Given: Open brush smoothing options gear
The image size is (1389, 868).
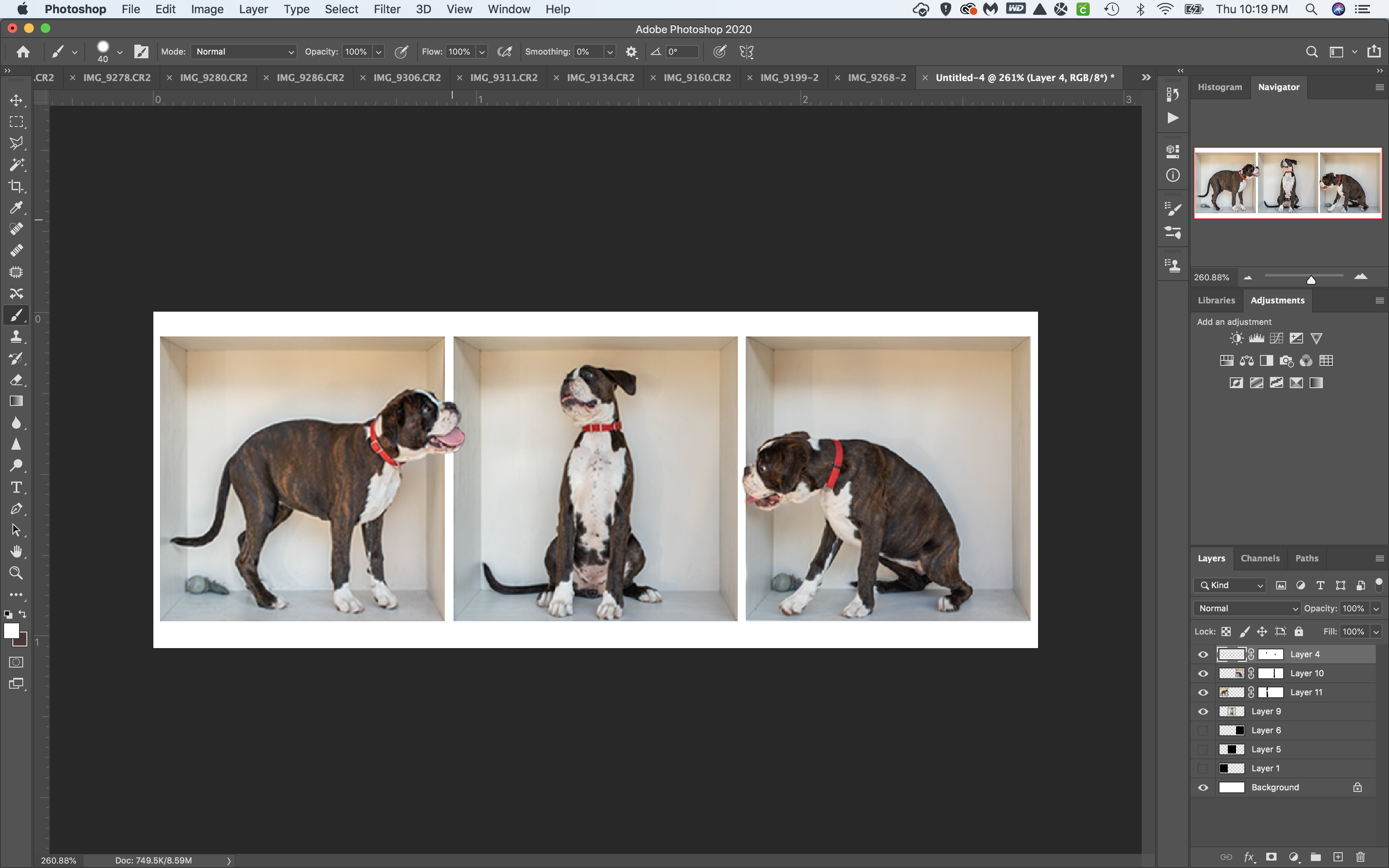Looking at the screenshot, I should click(x=631, y=52).
